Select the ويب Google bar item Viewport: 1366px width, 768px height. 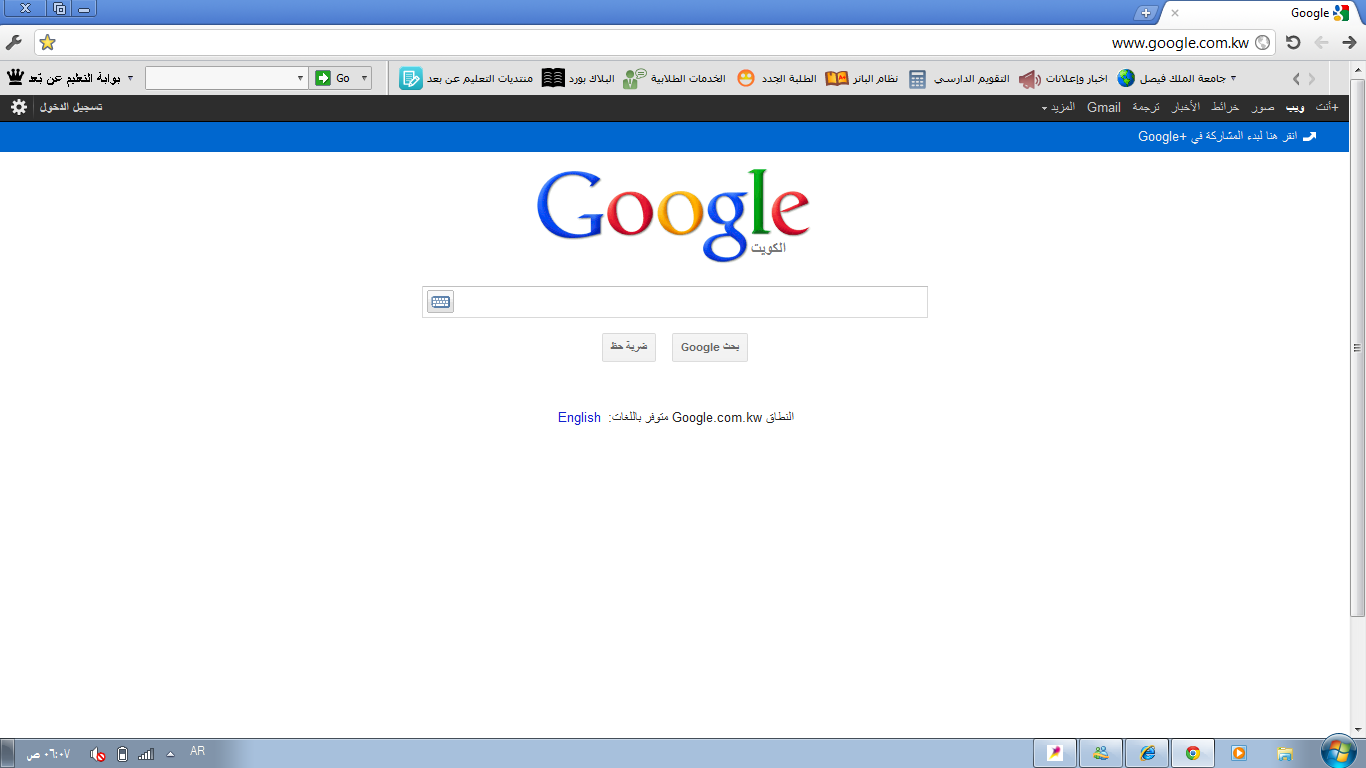(x=1295, y=107)
